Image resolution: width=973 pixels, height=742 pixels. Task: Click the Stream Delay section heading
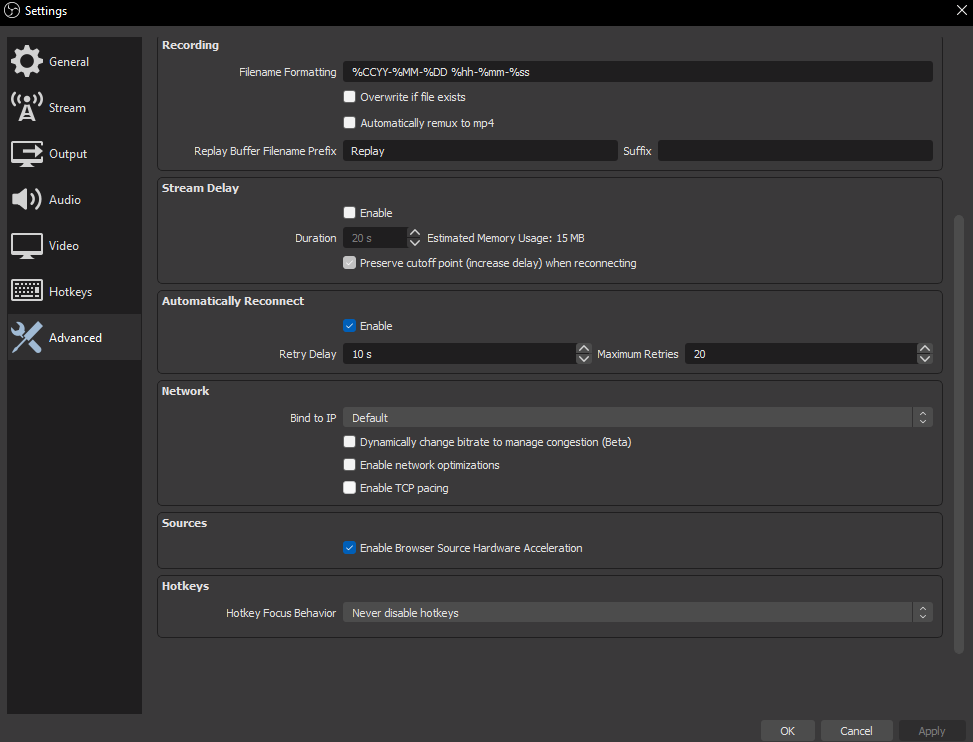click(200, 188)
